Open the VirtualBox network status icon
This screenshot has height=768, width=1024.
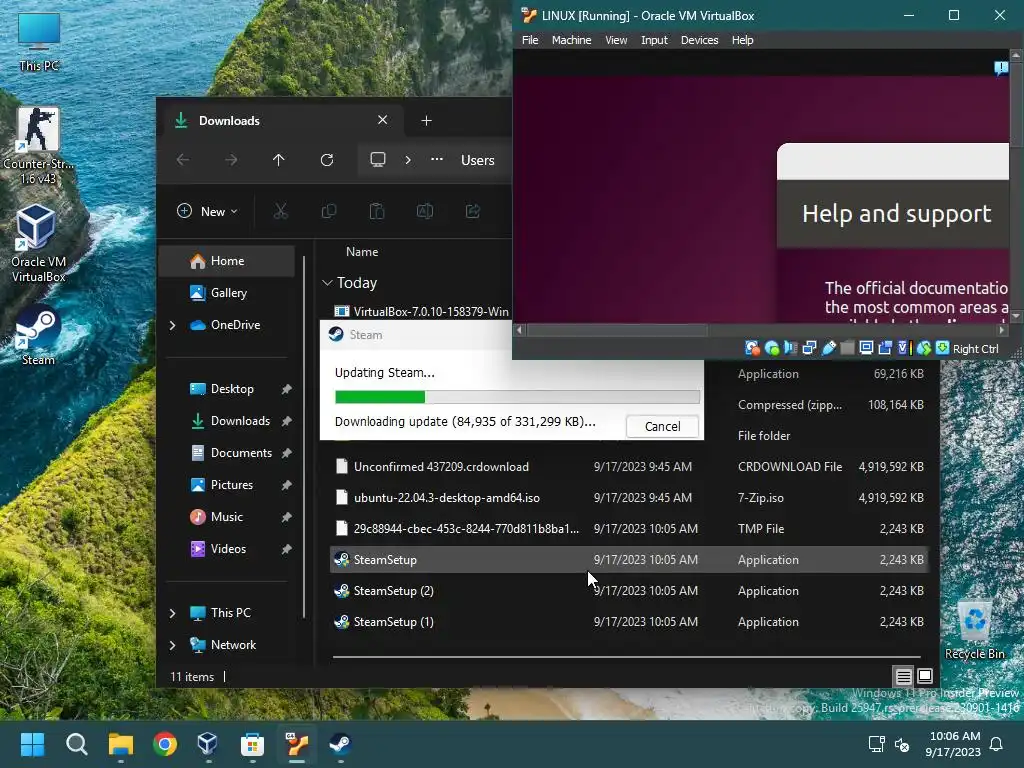pos(810,348)
